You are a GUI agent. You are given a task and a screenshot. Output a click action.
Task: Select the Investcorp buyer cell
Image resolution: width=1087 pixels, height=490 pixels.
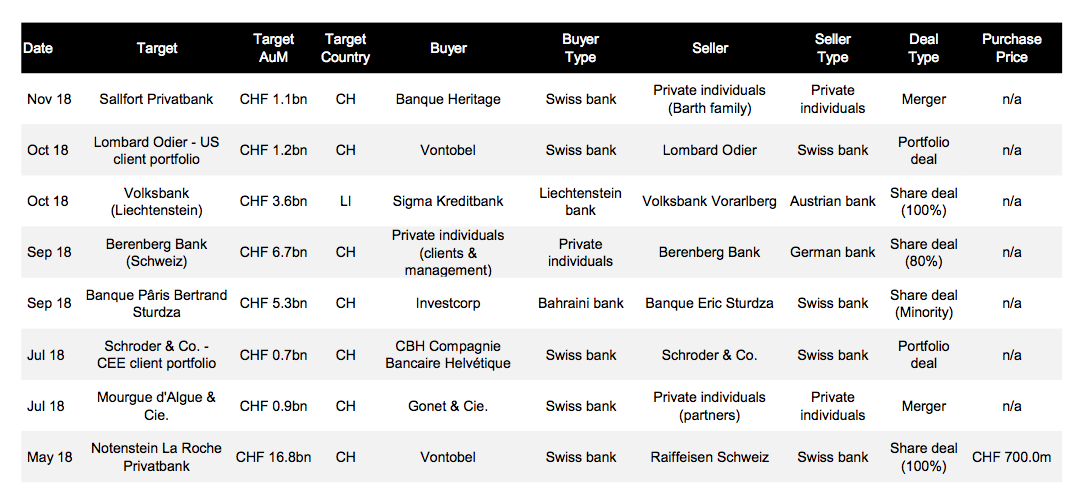(x=448, y=303)
